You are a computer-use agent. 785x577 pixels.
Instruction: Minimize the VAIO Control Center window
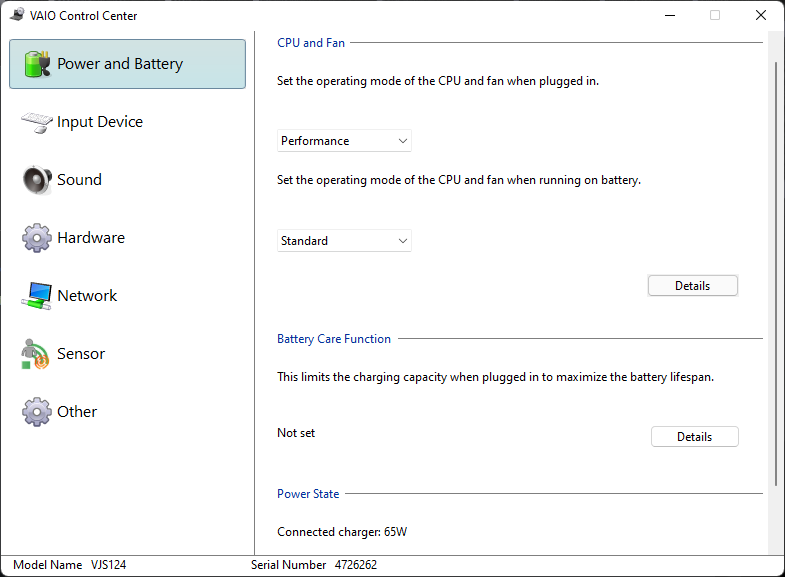click(x=670, y=16)
